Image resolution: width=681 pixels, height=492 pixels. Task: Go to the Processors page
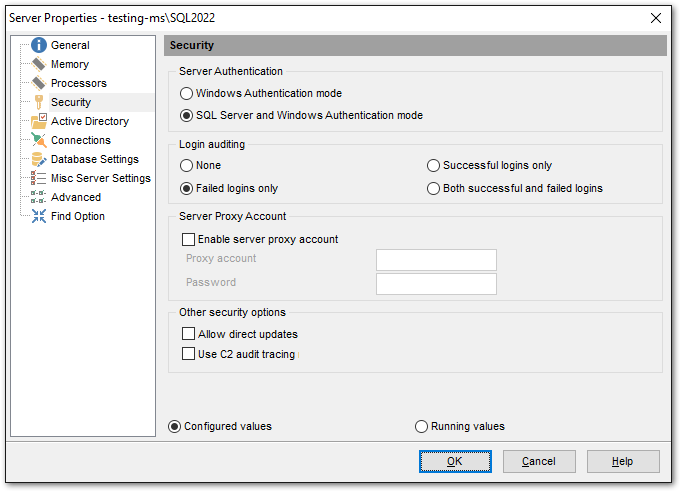(x=79, y=83)
